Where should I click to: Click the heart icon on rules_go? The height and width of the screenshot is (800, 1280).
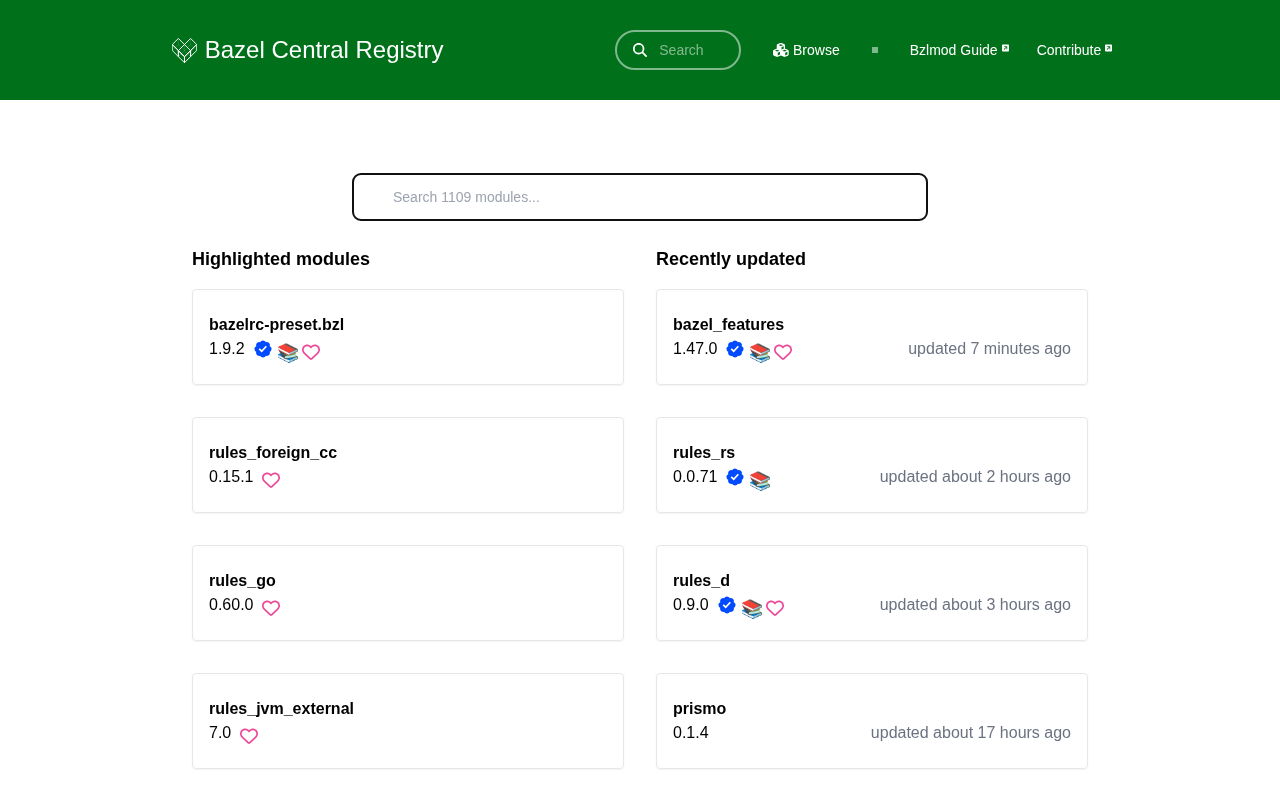point(271,608)
